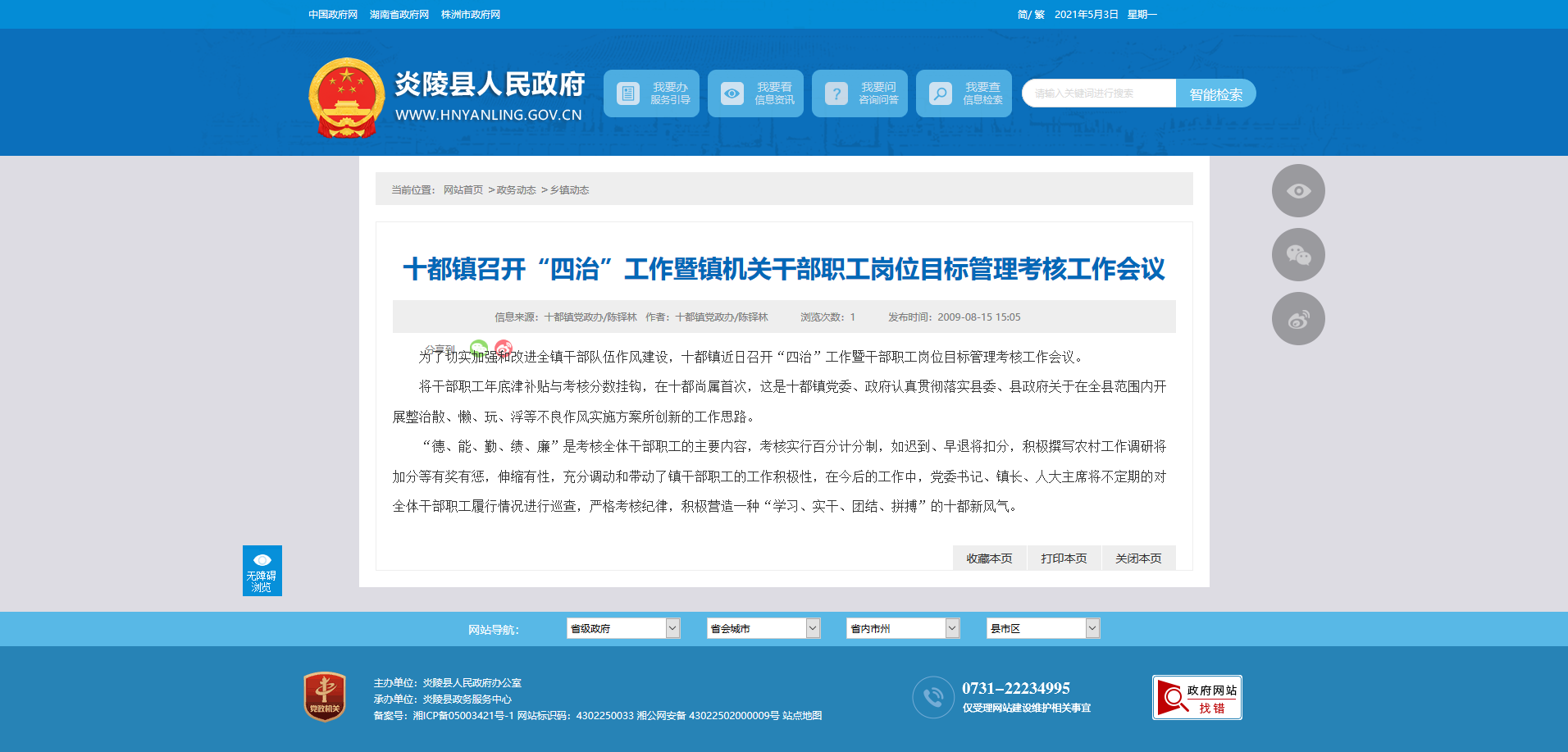
Task: Expand the 省会城市 dropdown
Action: (x=763, y=629)
